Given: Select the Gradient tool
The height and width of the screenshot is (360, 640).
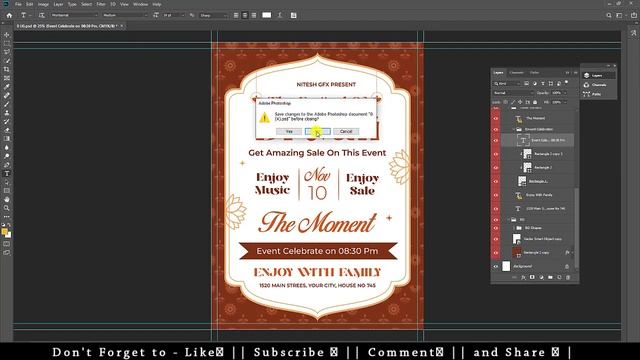Looking at the screenshot, I should click(7, 139).
